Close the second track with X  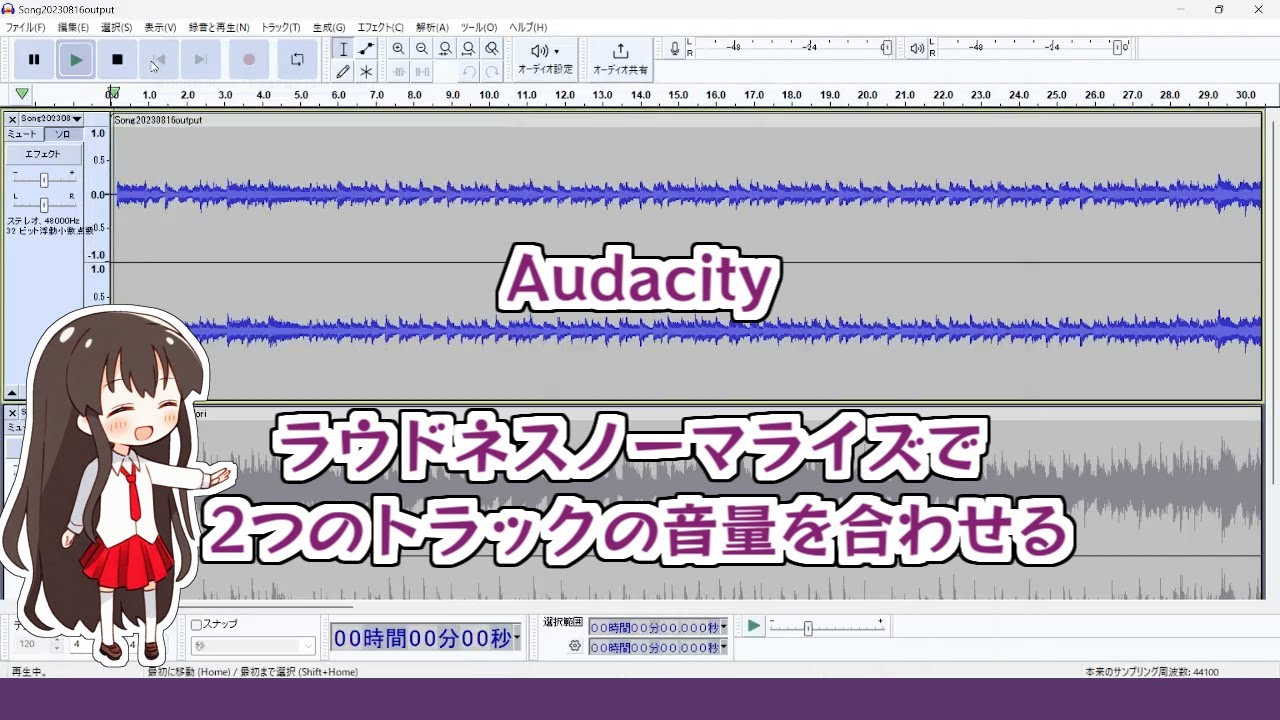pyautogui.click(x=13, y=413)
